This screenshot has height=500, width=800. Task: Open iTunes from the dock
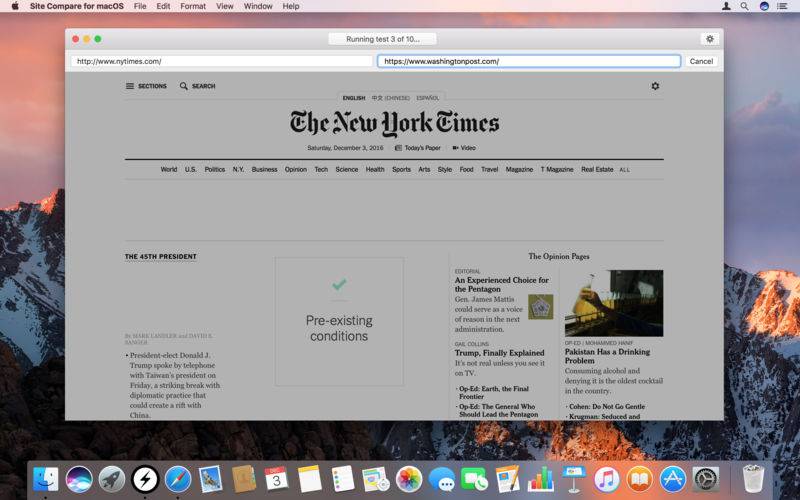click(x=607, y=480)
